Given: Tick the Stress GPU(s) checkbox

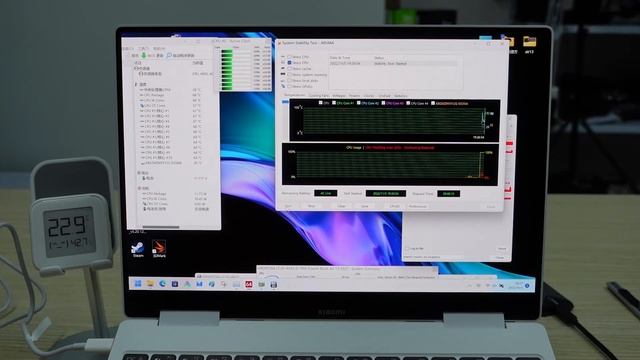Looking at the screenshot, I should [x=289, y=87].
